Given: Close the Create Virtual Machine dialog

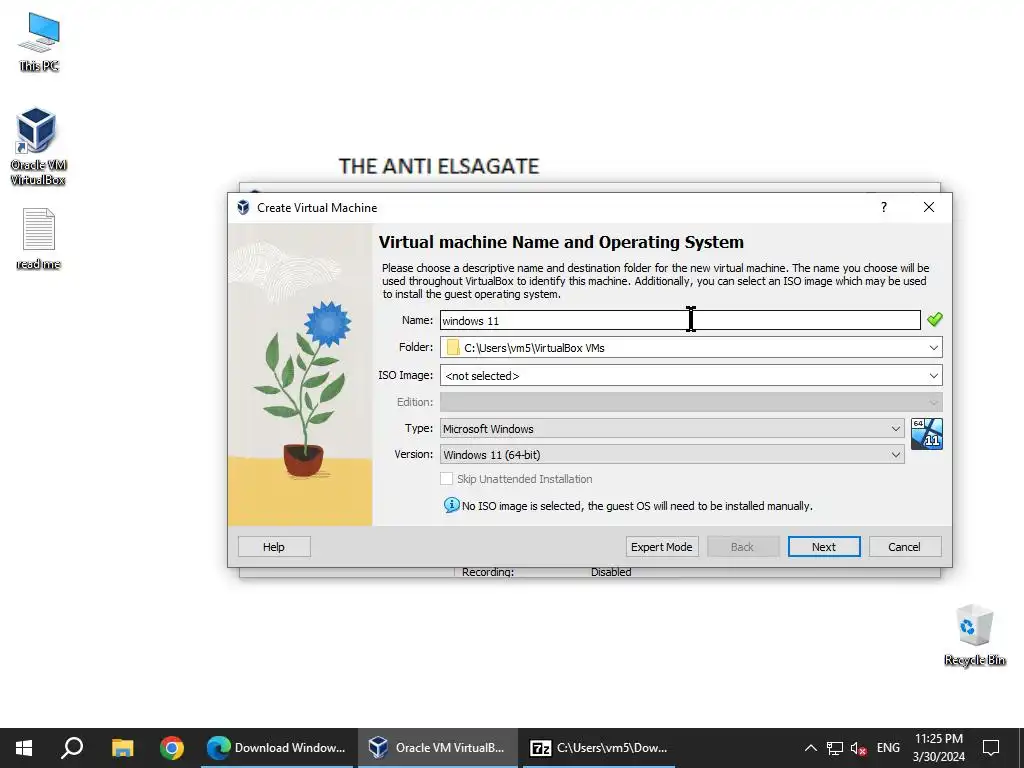Looking at the screenshot, I should (x=929, y=207).
